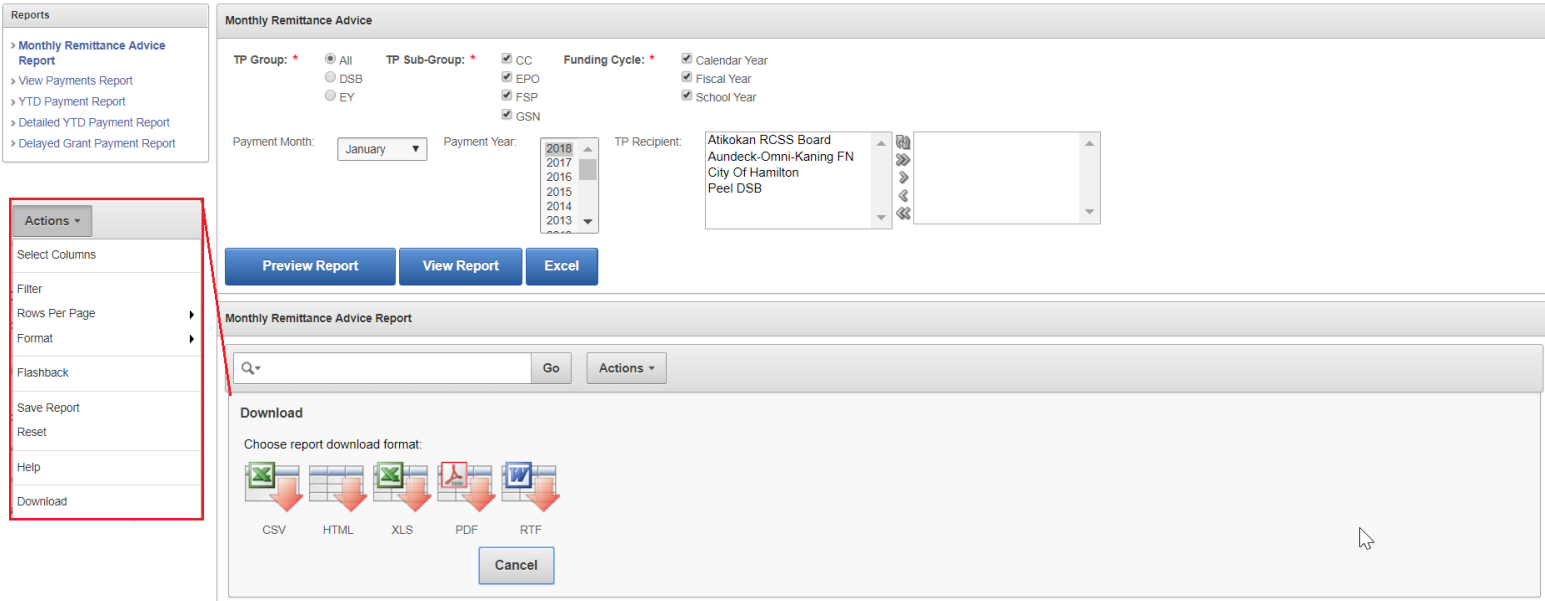Screen dimensions: 1545x601
Task: Open the Actions dropdown next to Go
Action: tap(626, 368)
